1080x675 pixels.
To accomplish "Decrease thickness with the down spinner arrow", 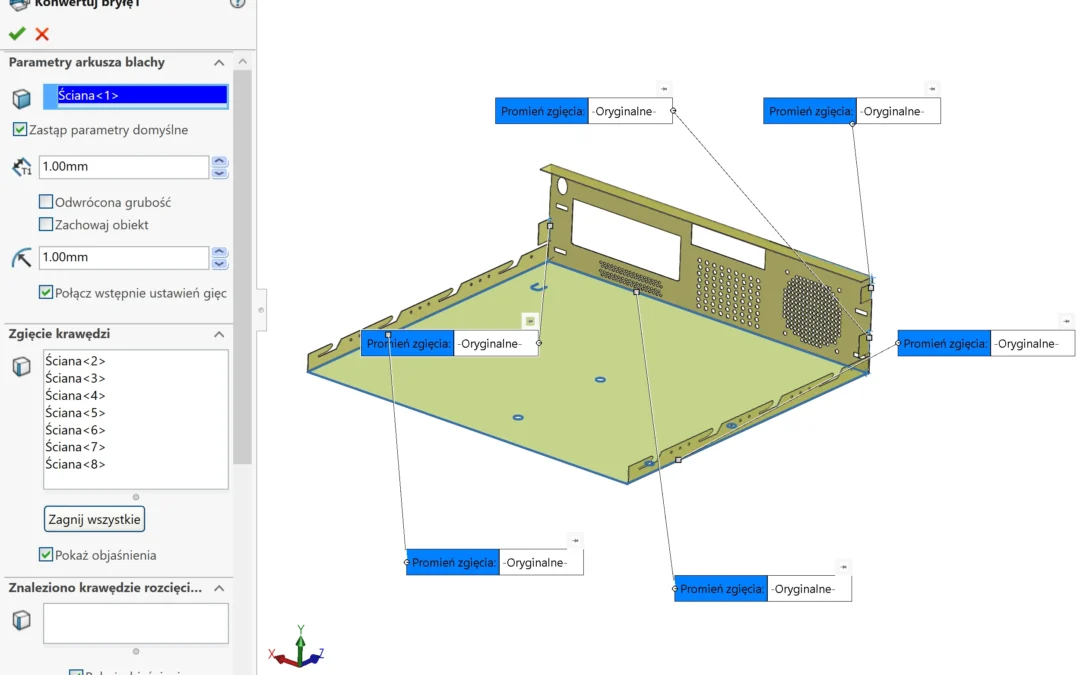I will tap(219, 173).
